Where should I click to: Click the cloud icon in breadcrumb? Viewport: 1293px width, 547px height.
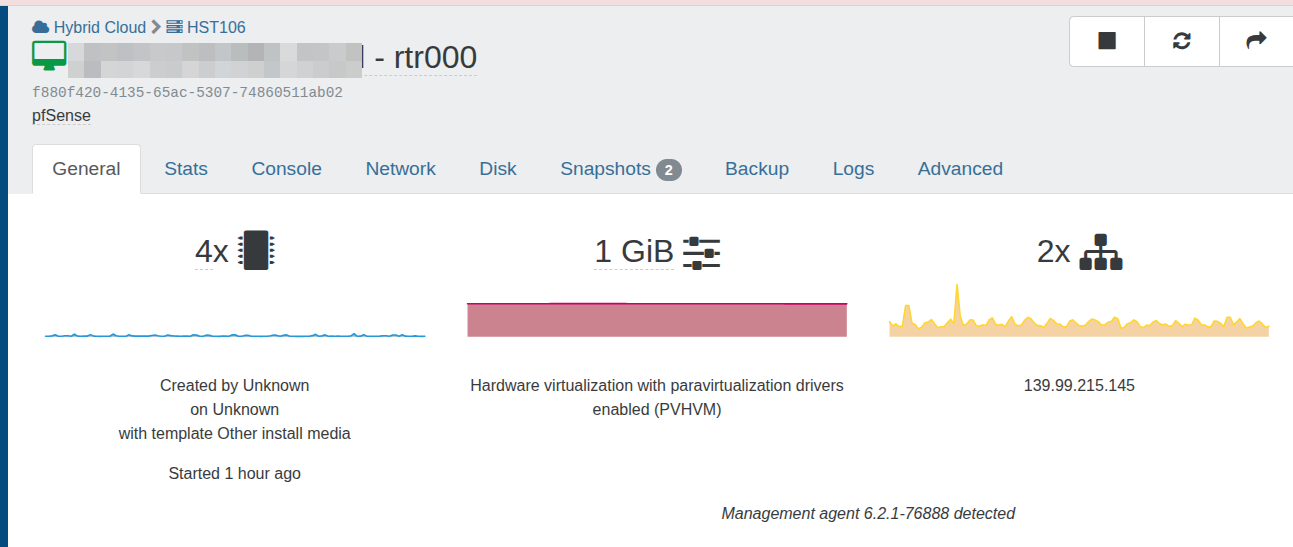(41, 27)
